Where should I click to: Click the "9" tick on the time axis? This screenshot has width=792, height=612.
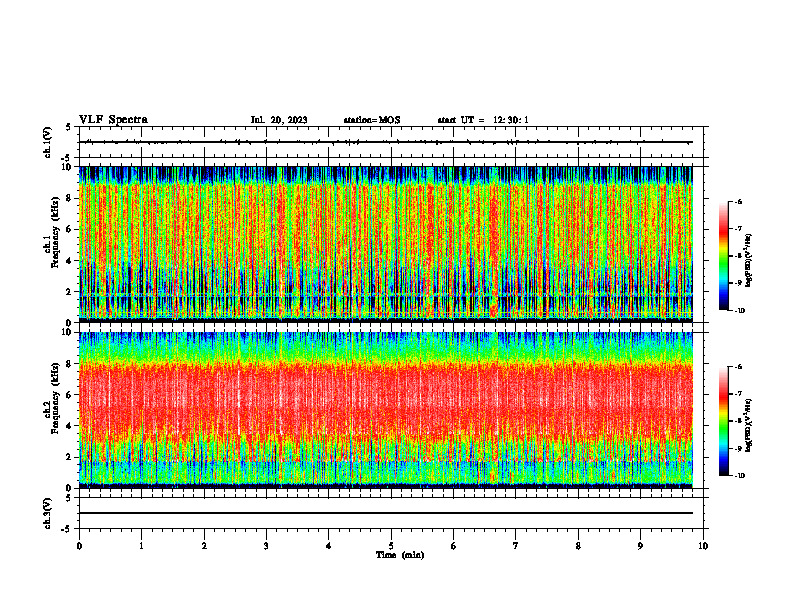[640, 546]
